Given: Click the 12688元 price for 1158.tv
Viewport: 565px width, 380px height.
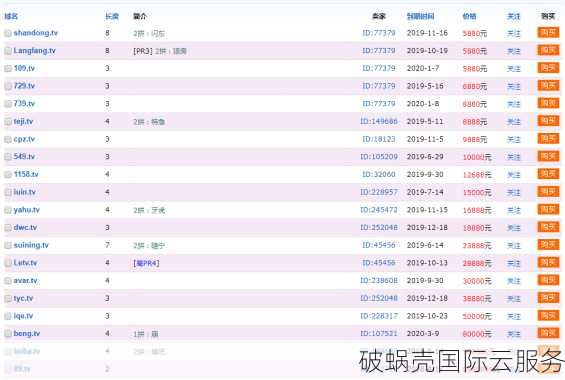Looking at the screenshot, I should click(477, 175).
